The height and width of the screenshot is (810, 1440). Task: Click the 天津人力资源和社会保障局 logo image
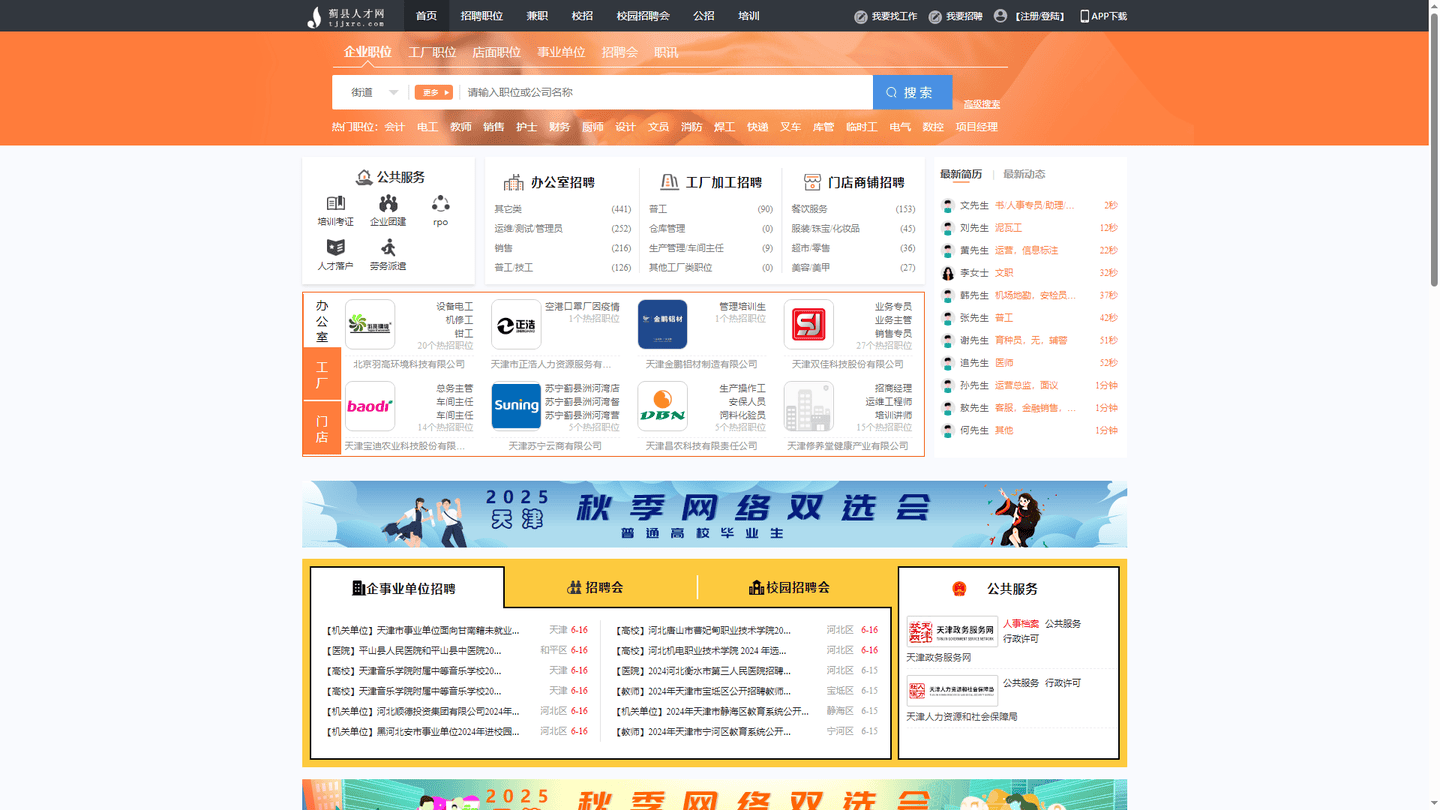point(952,691)
